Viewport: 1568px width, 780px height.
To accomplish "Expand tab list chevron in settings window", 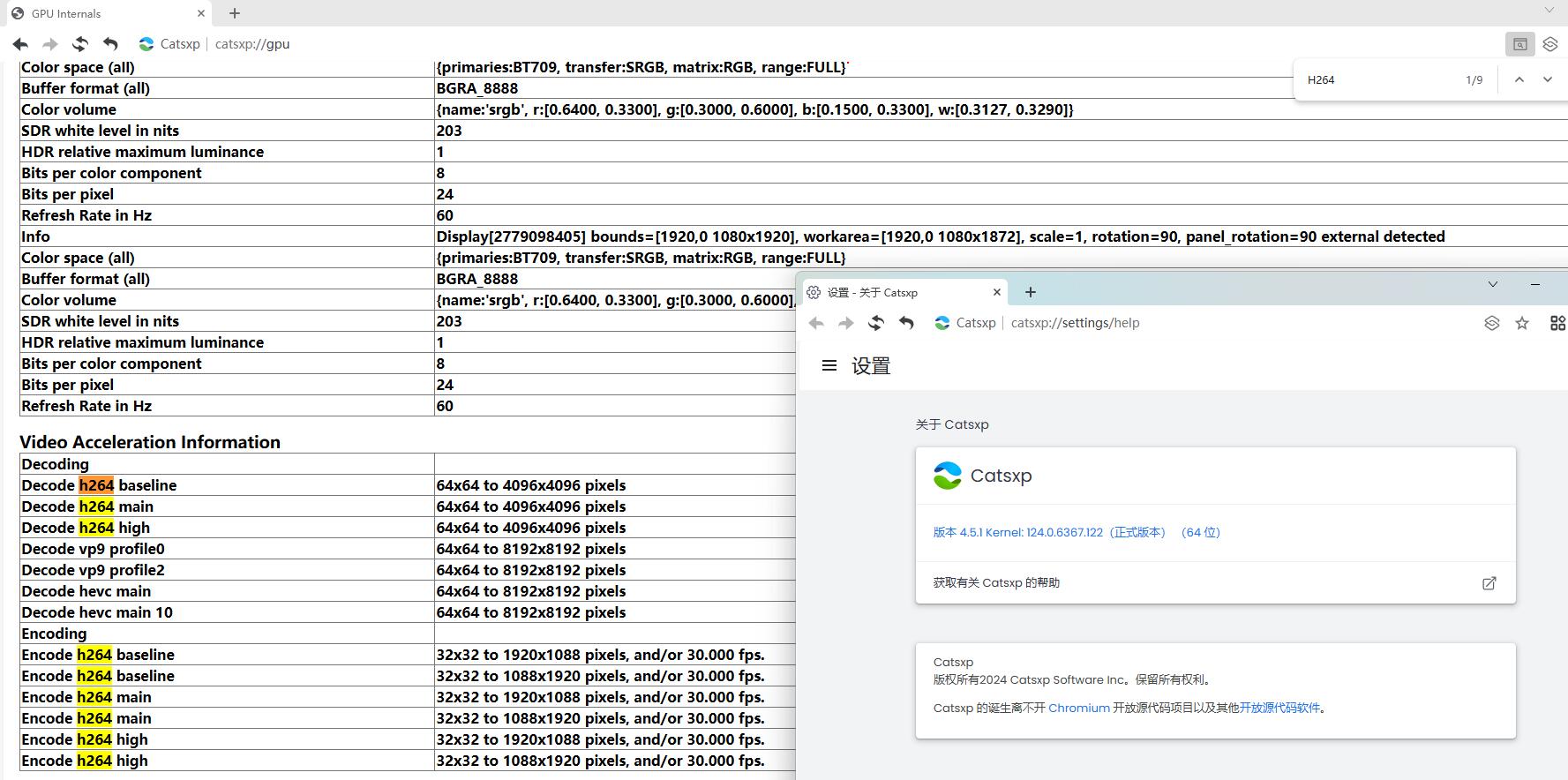I will pos(1493,284).
